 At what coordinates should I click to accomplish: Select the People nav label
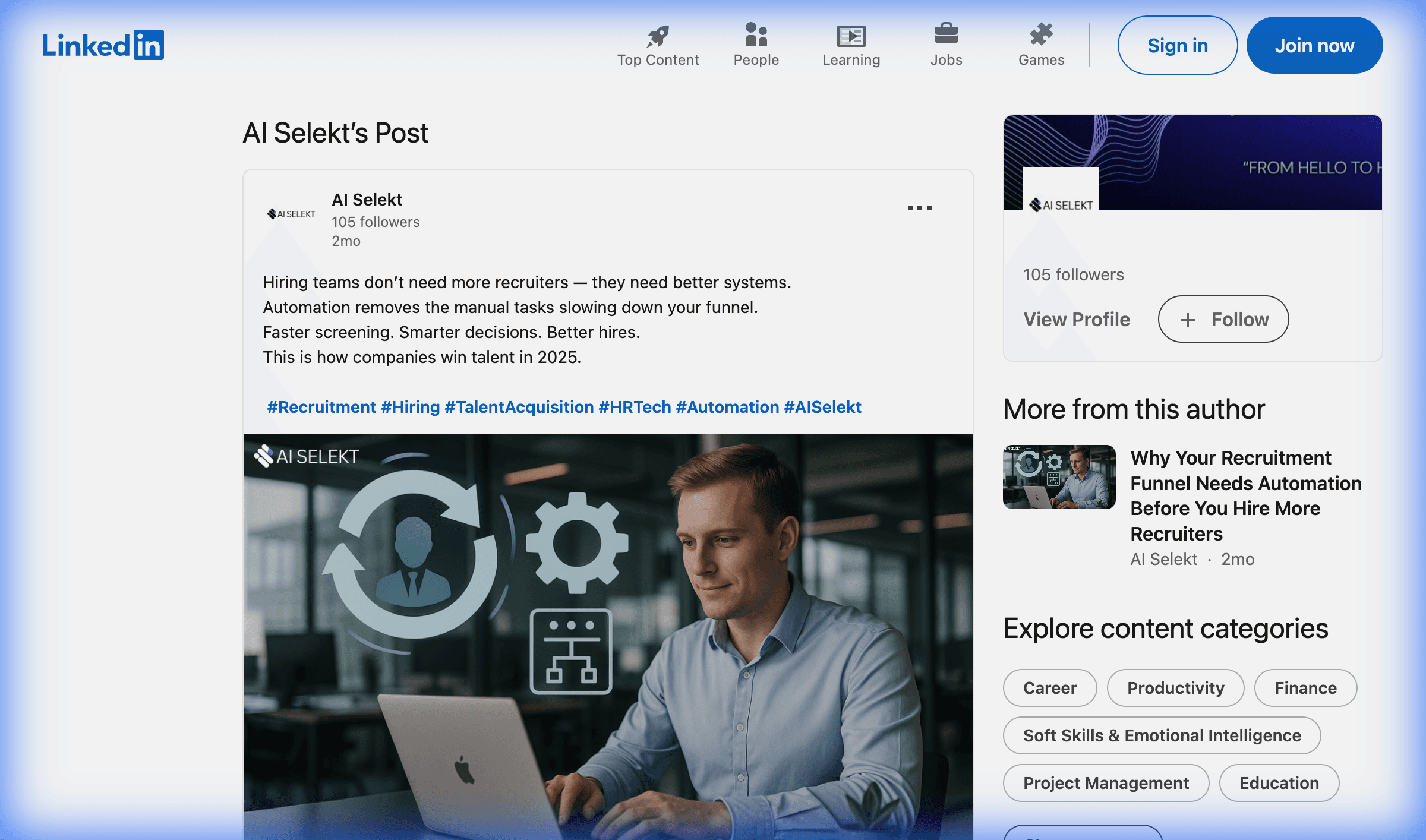[756, 60]
